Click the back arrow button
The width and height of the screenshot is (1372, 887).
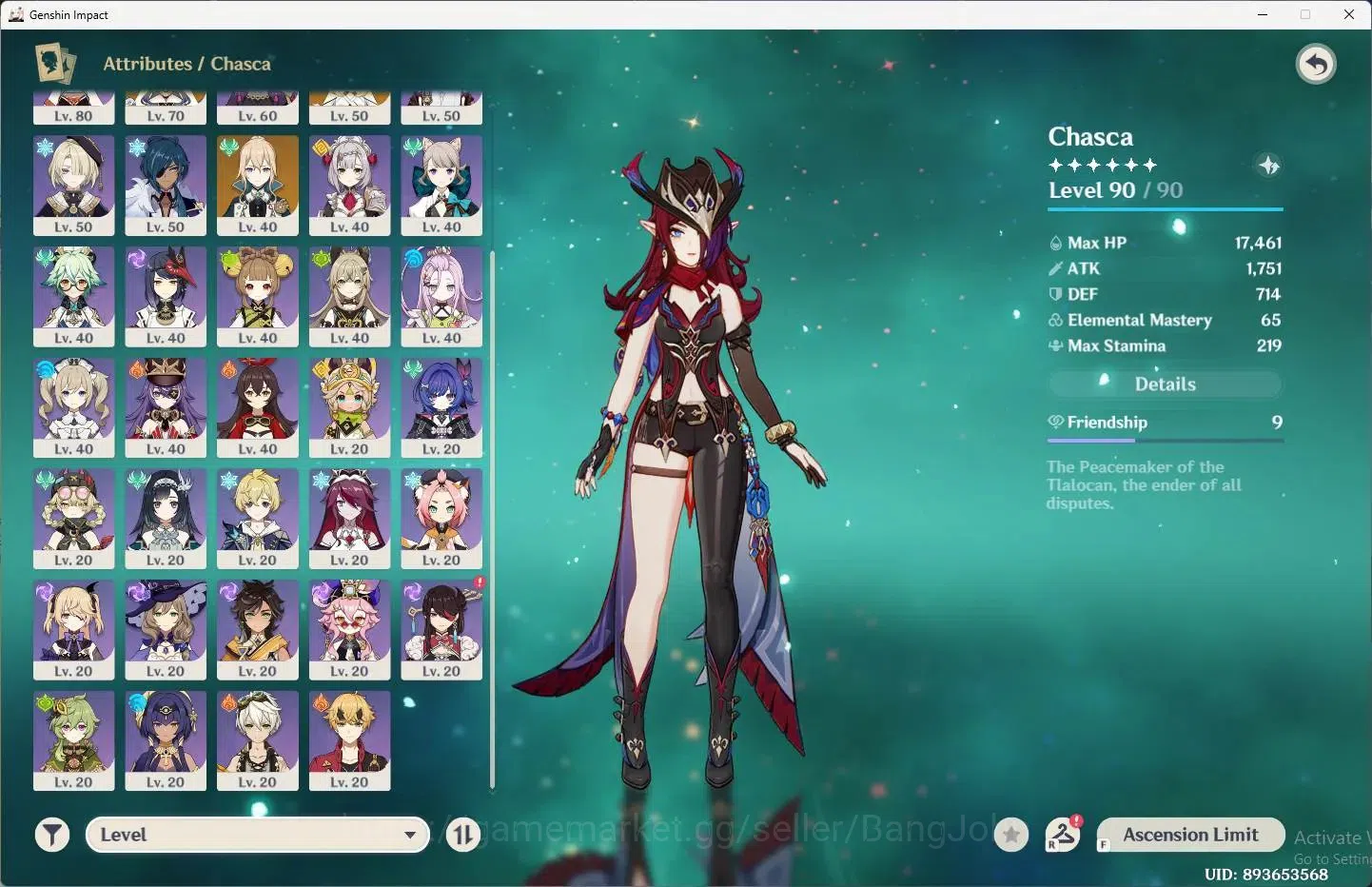(1316, 65)
